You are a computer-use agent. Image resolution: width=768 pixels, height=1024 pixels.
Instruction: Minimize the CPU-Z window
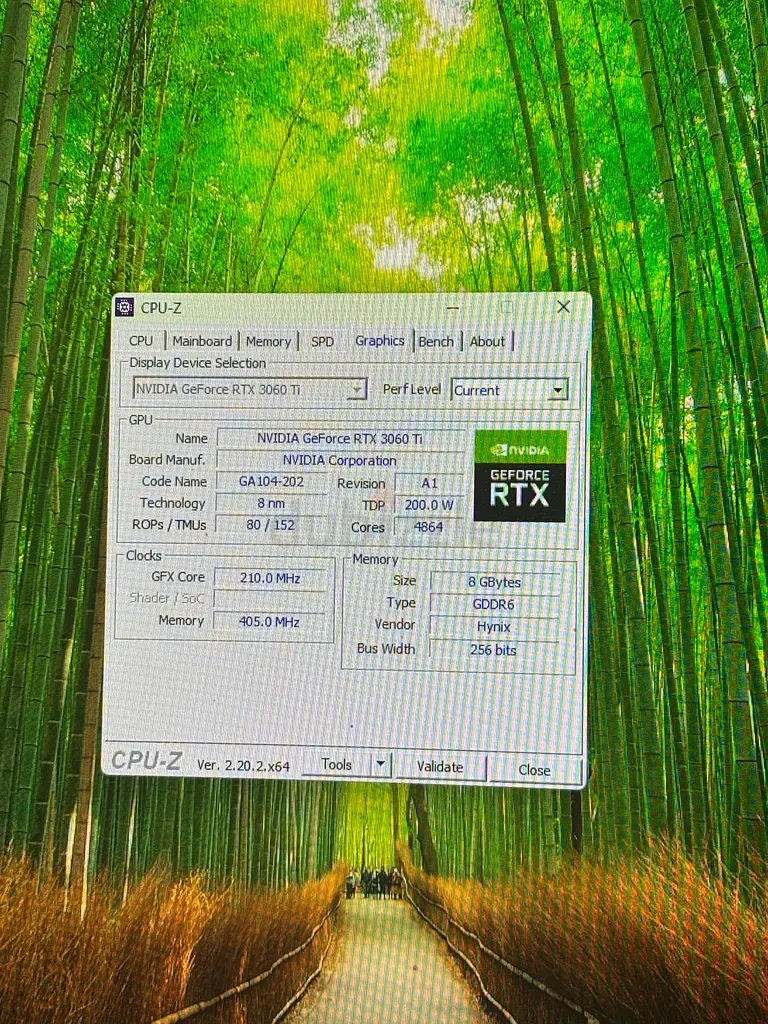point(453,308)
